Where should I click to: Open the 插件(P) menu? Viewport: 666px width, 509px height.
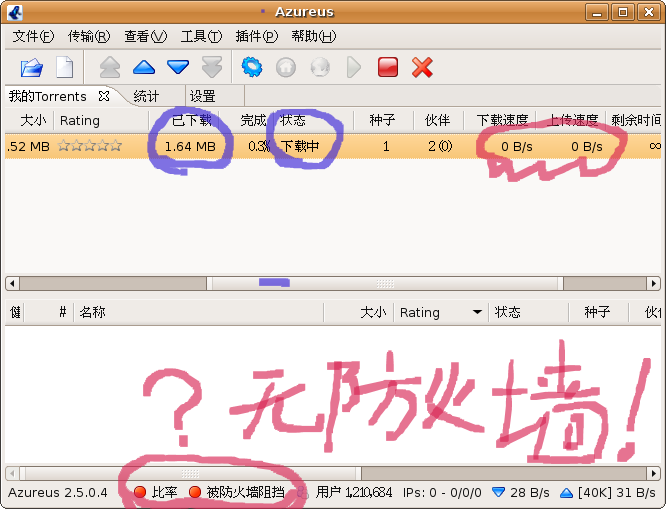[x=257, y=36]
